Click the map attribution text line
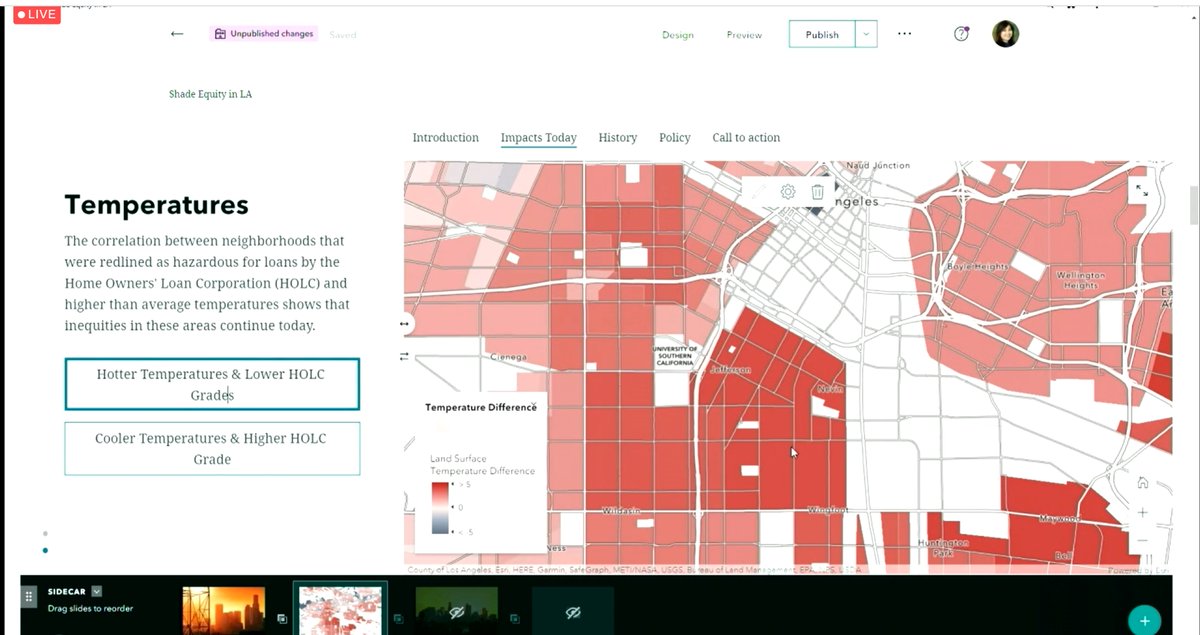1200x635 pixels. (634, 570)
